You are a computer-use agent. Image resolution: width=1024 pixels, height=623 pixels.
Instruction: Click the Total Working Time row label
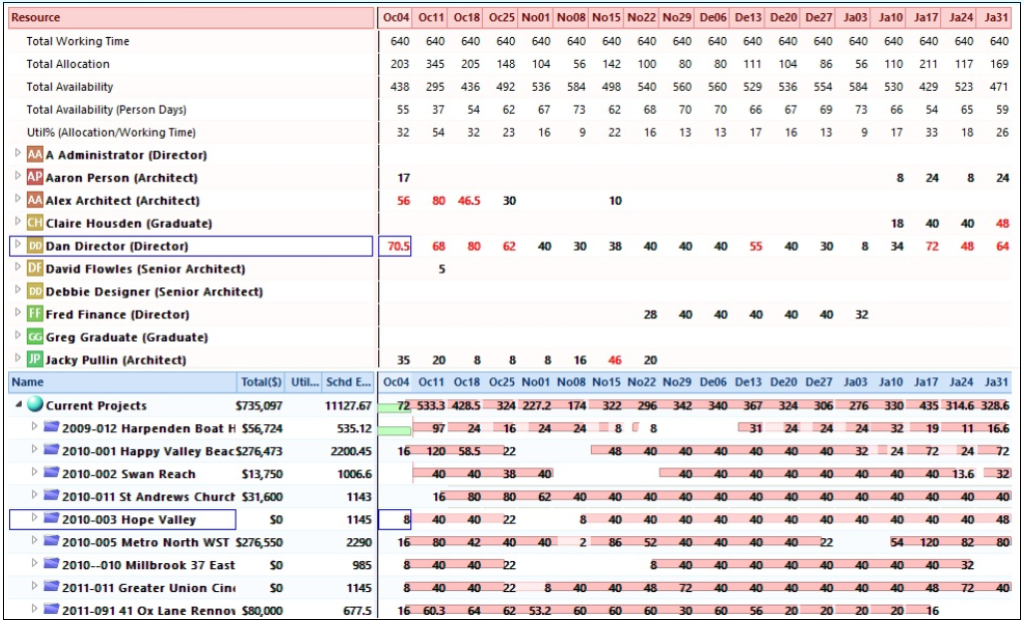click(x=78, y=41)
